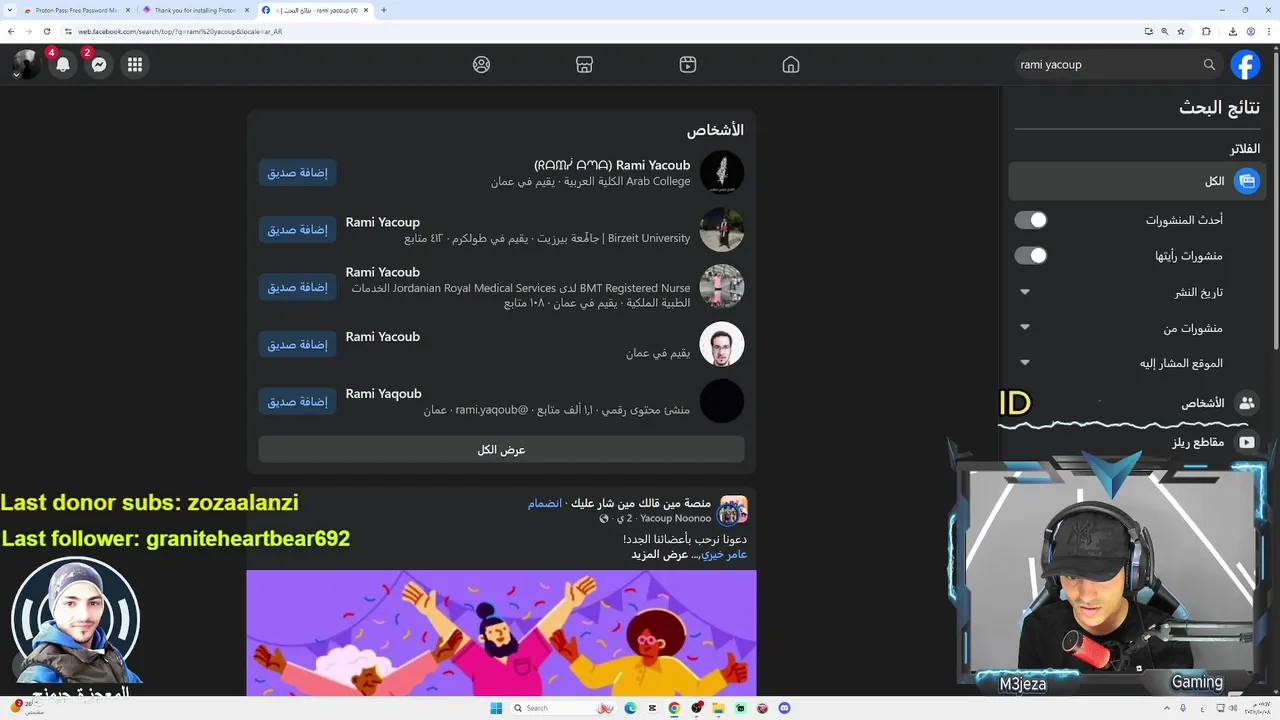The image size is (1280, 720).
Task: Select the 'الكل' (All) filter
Action: click(x=1137, y=181)
